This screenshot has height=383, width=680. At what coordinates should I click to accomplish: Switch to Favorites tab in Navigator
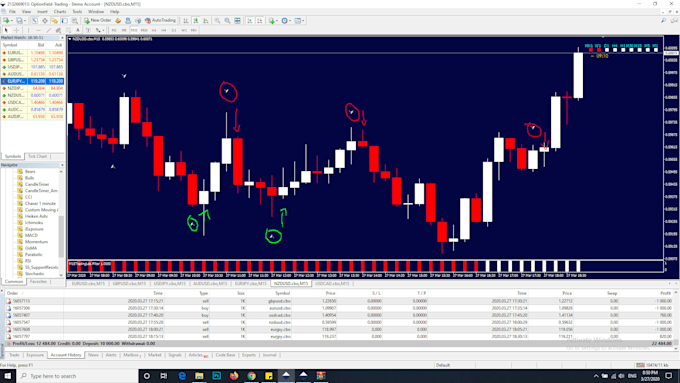[38, 282]
